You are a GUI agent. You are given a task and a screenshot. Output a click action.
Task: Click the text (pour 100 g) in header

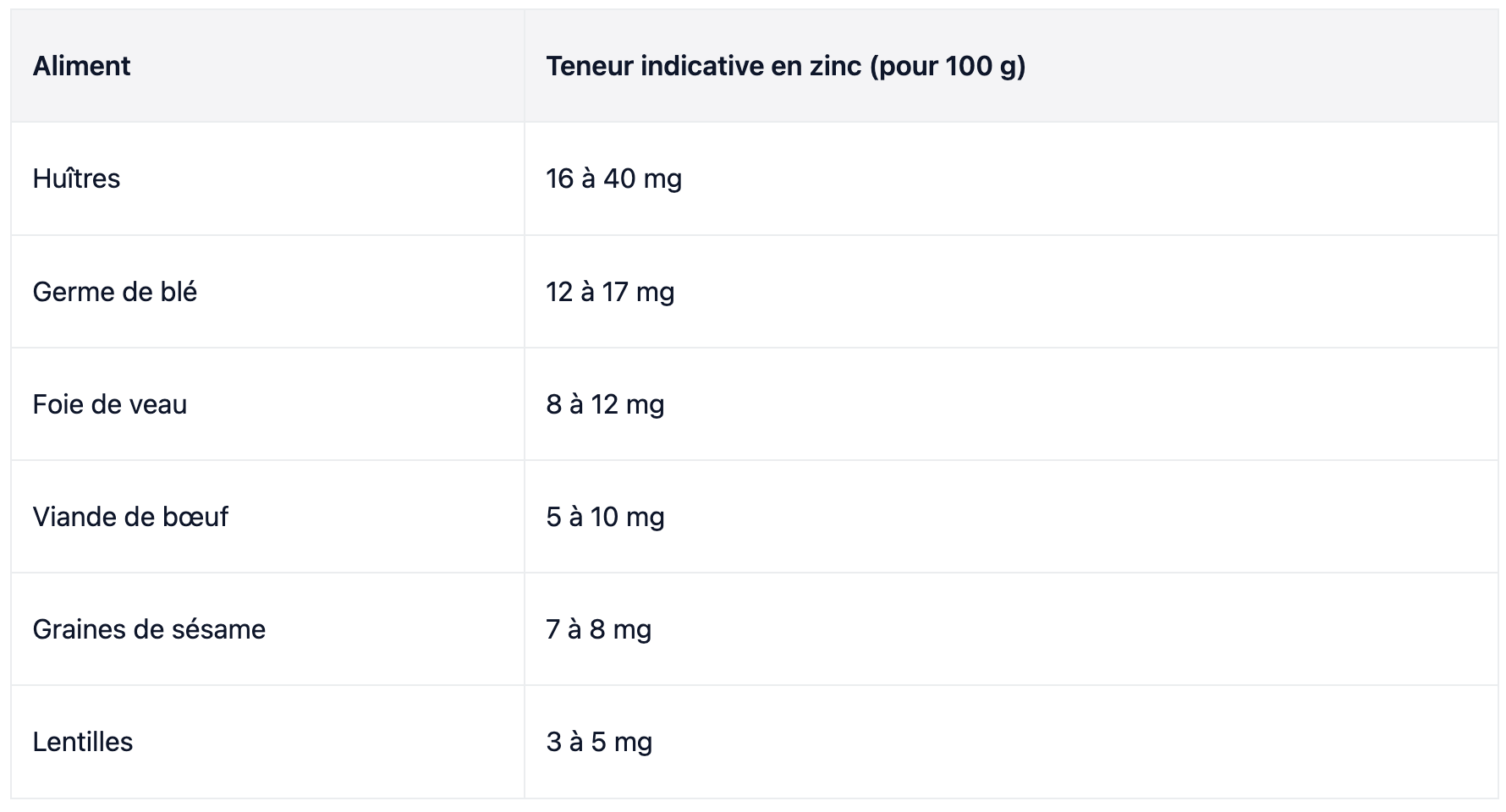[x=948, y=67]
